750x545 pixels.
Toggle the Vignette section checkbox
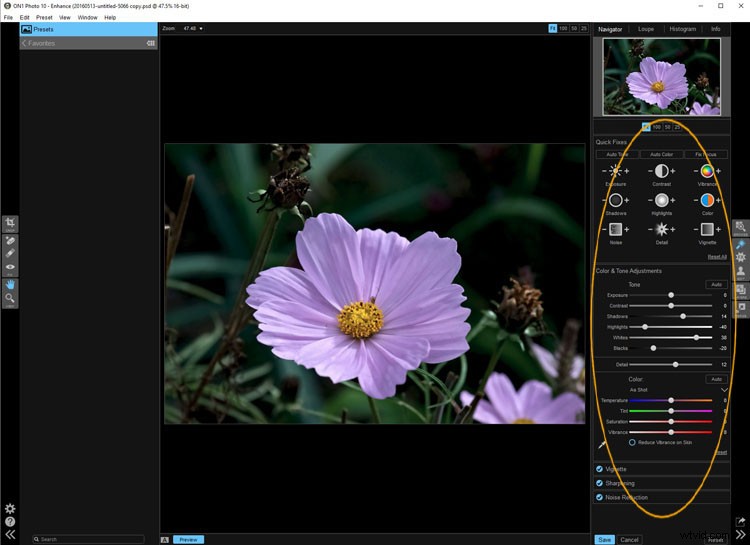pos(599,469)
